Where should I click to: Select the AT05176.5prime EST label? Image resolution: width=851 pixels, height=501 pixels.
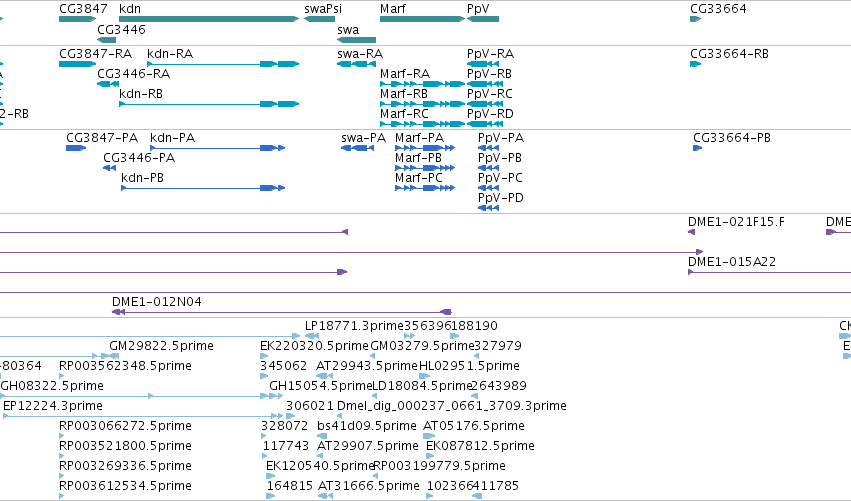474,426
